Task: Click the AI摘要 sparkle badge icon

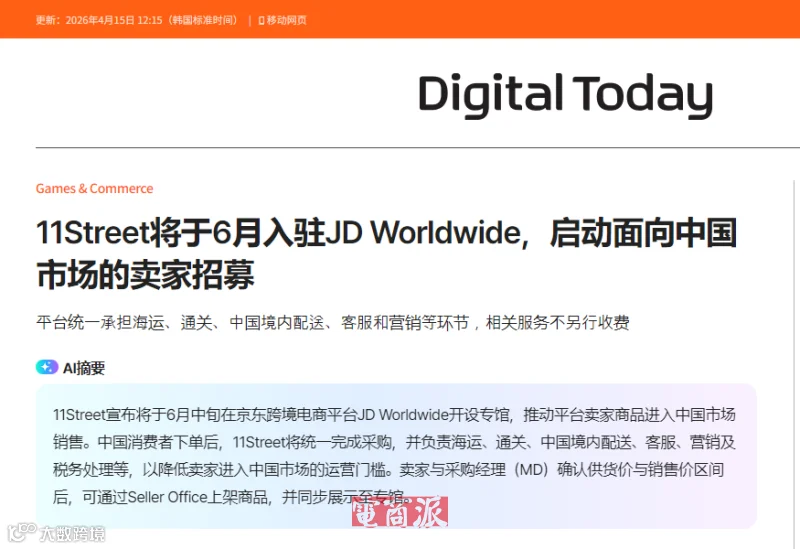Action: coord(47,367)
